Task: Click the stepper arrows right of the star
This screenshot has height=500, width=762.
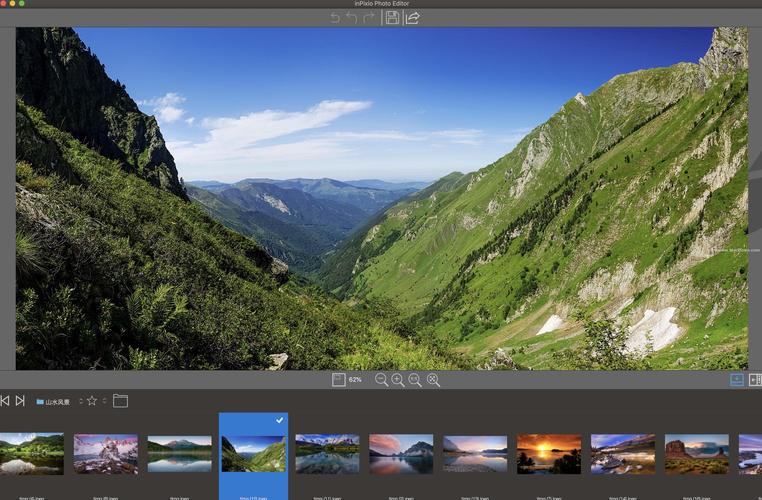Action: click(x=104, y=401)
